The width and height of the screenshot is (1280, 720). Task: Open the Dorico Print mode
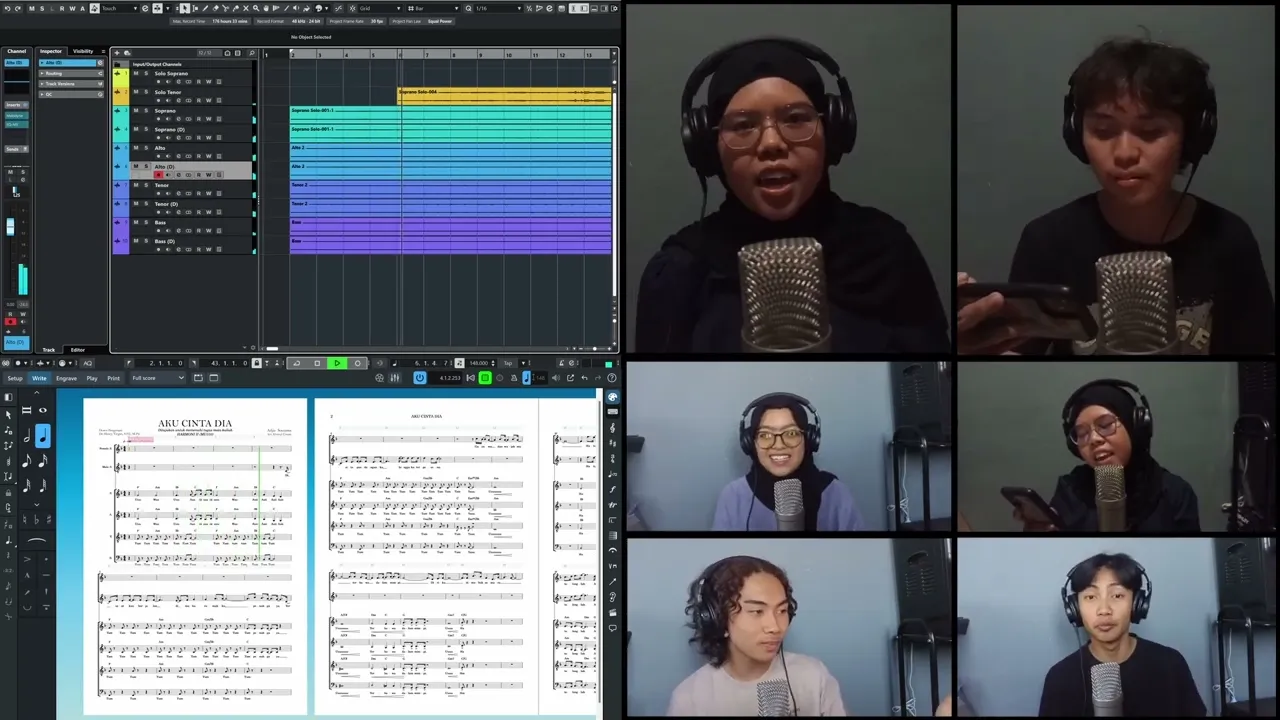[113, 378]
